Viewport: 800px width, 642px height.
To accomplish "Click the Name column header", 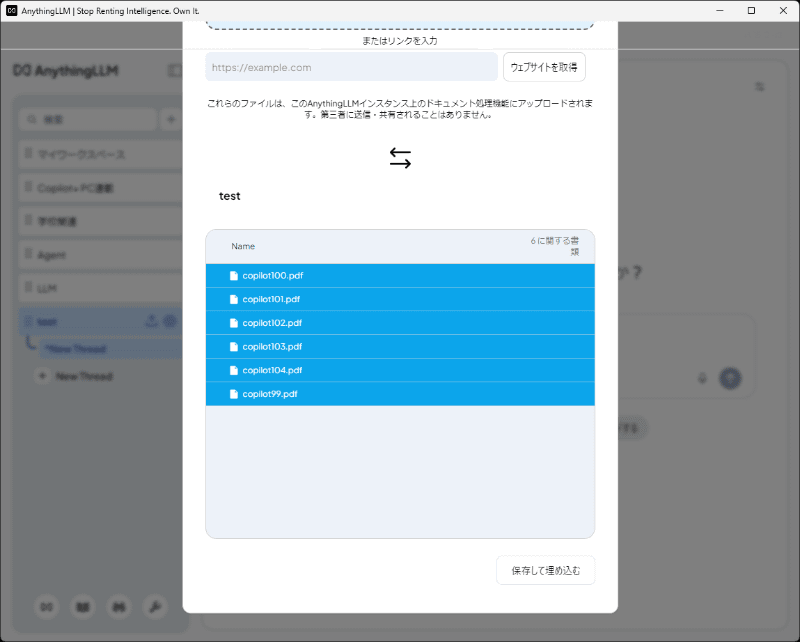I will pos(243,246).
